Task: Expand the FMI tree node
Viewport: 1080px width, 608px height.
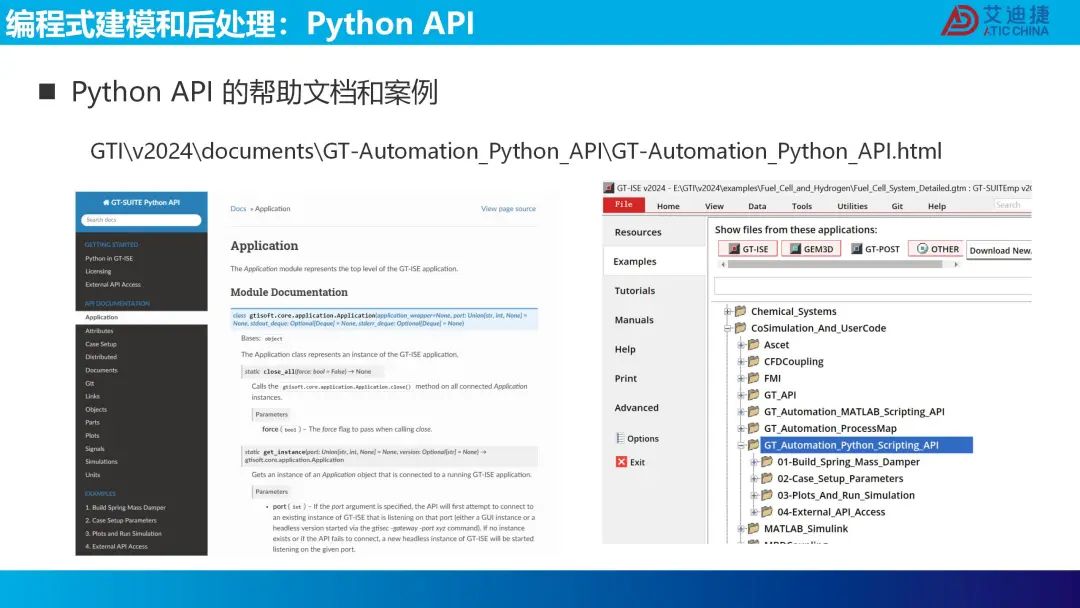Action: point(741,378)
